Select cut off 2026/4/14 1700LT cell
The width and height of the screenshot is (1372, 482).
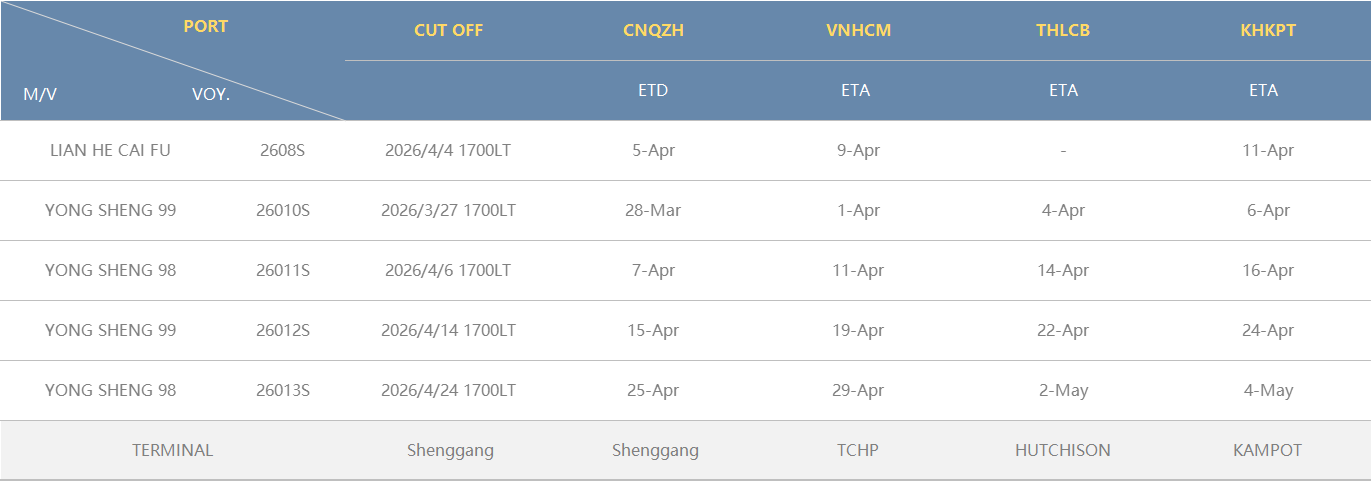click(448, 331)
